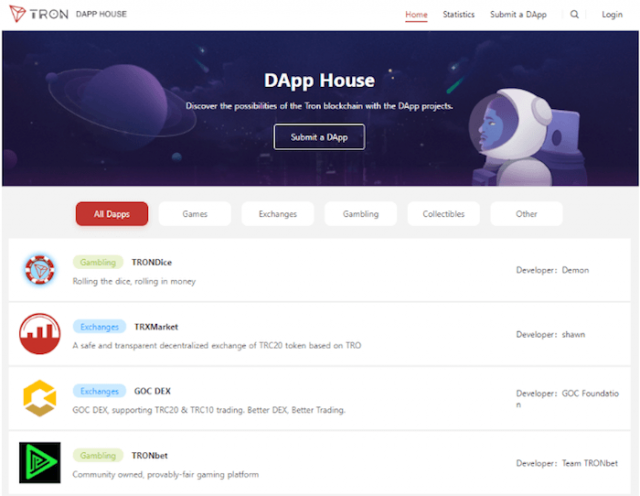Open the search magnifier icon
640x496 pixels.
coord(574,14)
